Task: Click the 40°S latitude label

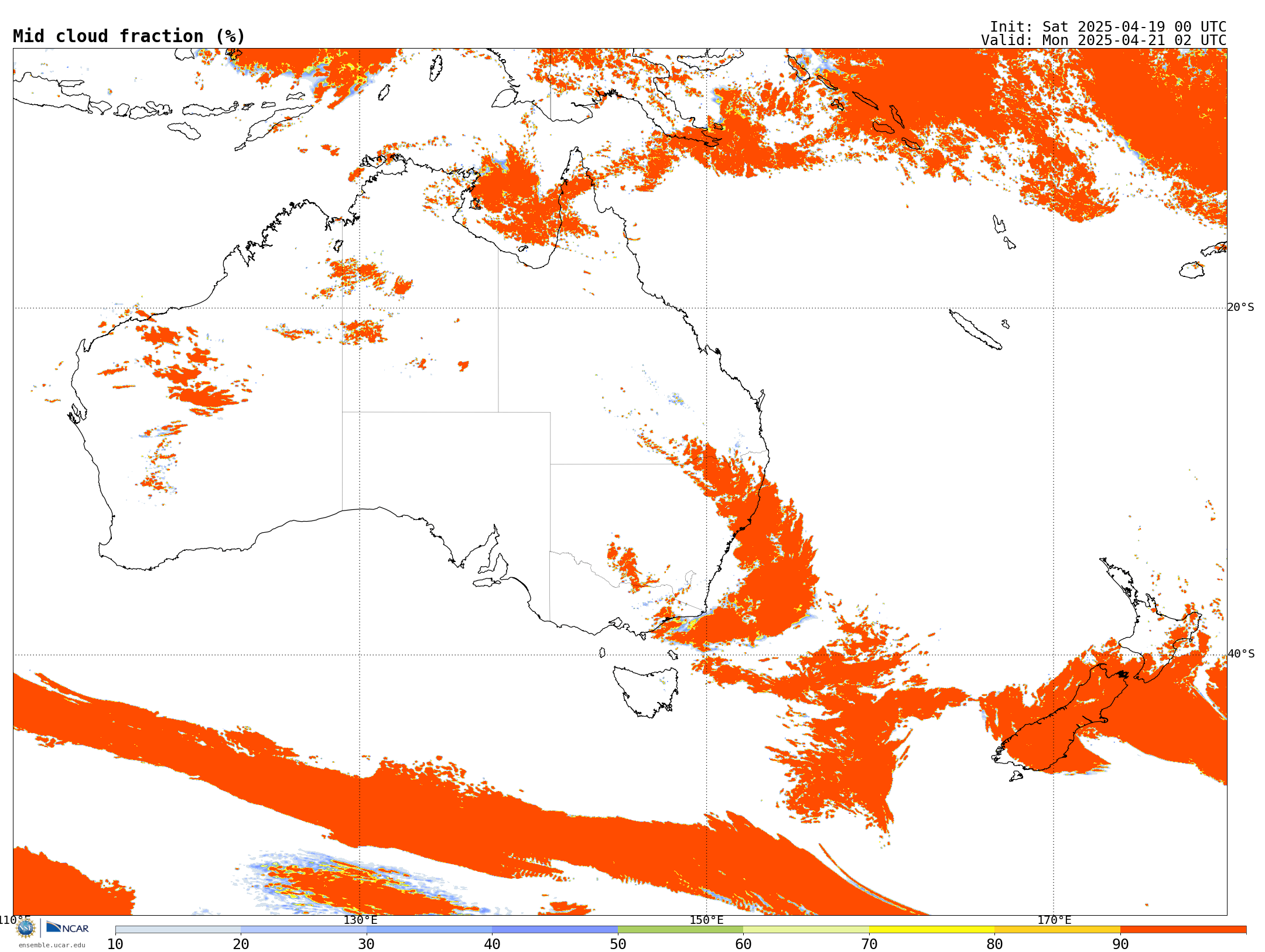Action: coord(1241,654)
